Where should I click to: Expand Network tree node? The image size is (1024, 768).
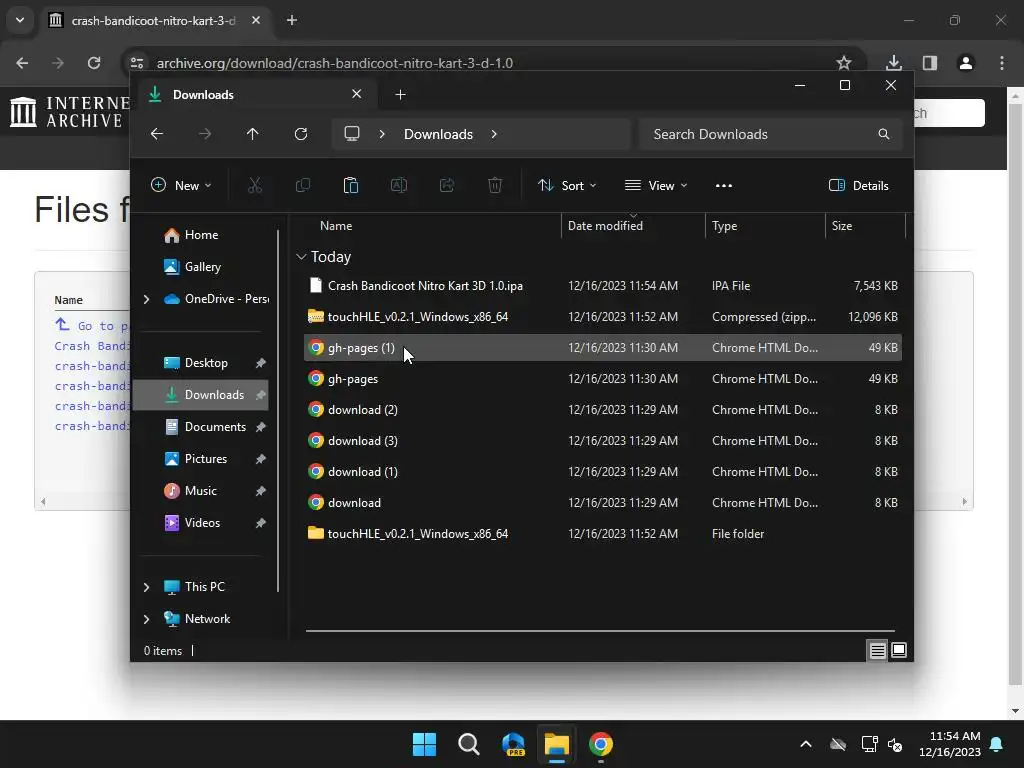146,619
